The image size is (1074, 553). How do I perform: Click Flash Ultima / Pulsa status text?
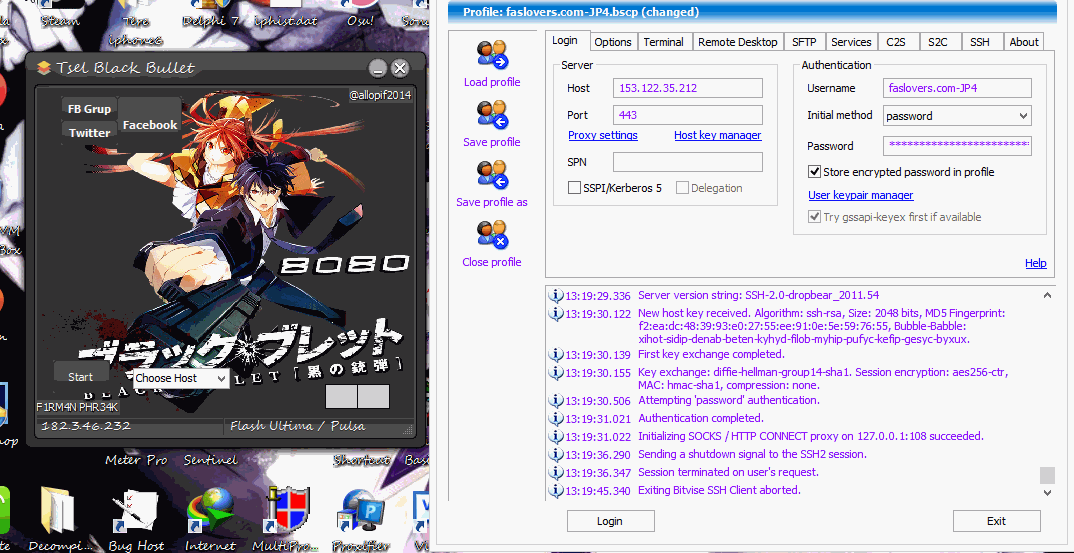pos(298,426)
